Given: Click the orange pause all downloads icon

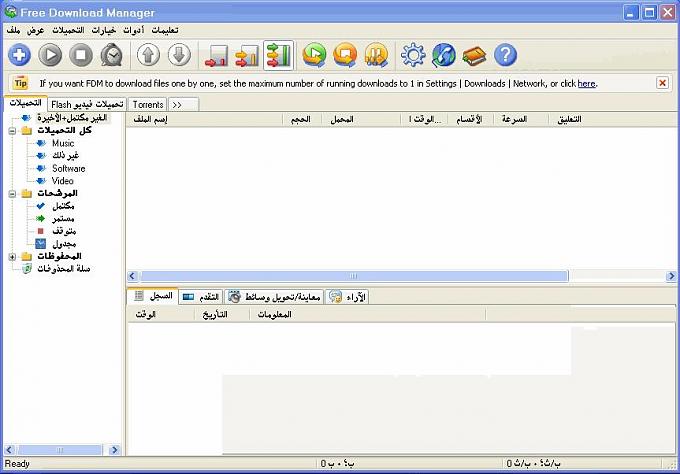Looking at the screenshot, I should click(376, 55).
